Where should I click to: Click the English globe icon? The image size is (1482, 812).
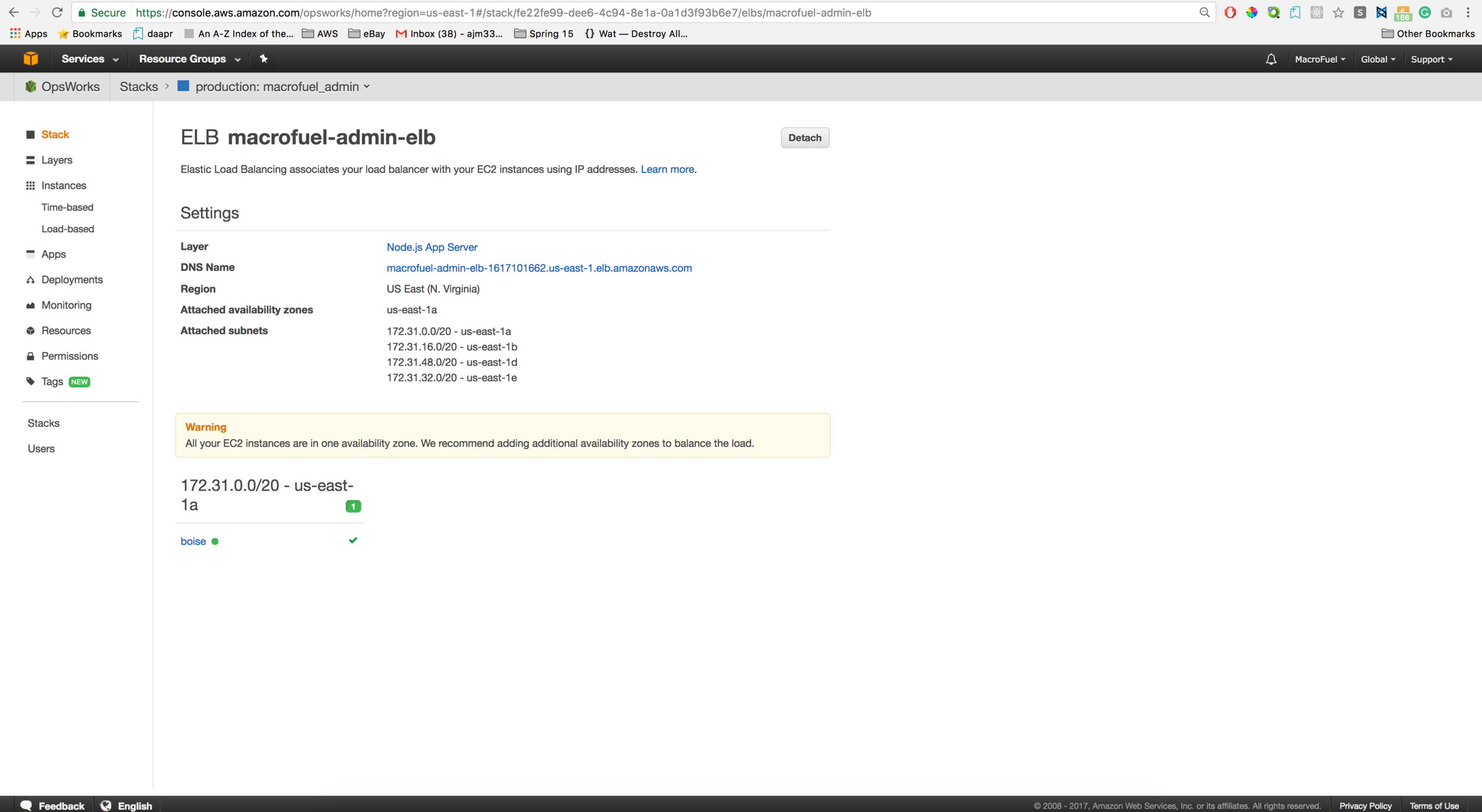106,805
